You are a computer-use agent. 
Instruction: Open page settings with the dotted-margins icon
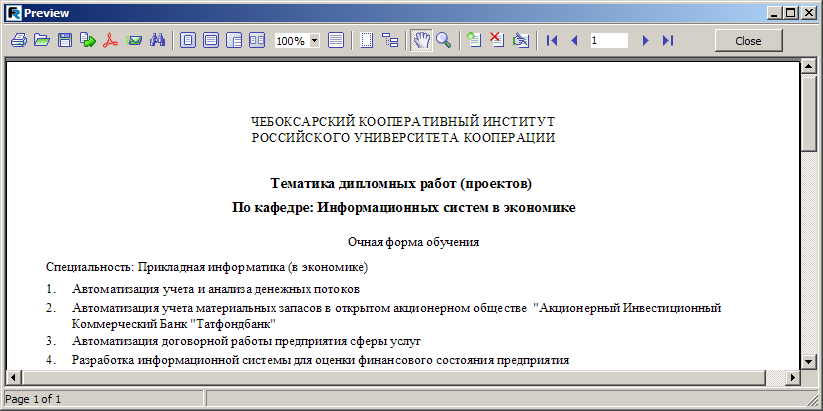click(366, 40)
